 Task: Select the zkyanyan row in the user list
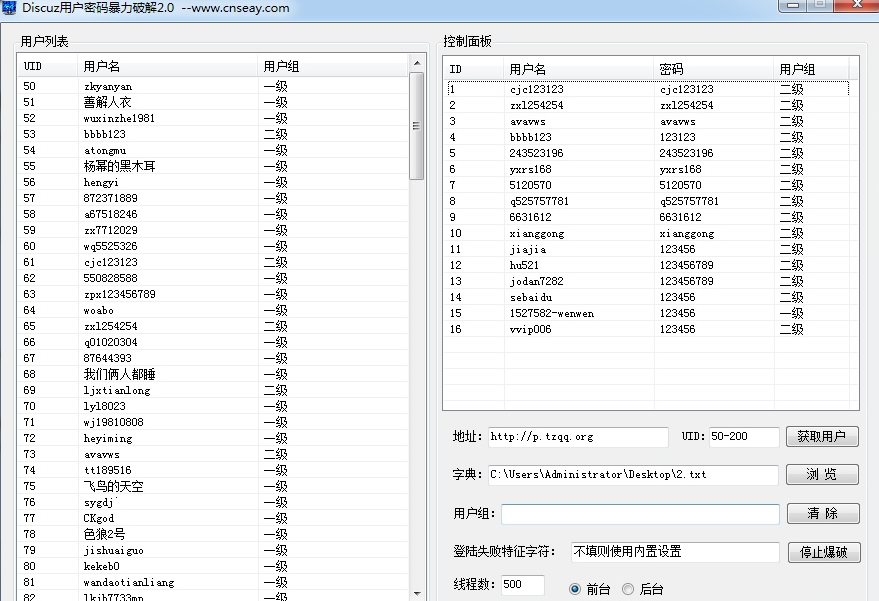[213, 86]
